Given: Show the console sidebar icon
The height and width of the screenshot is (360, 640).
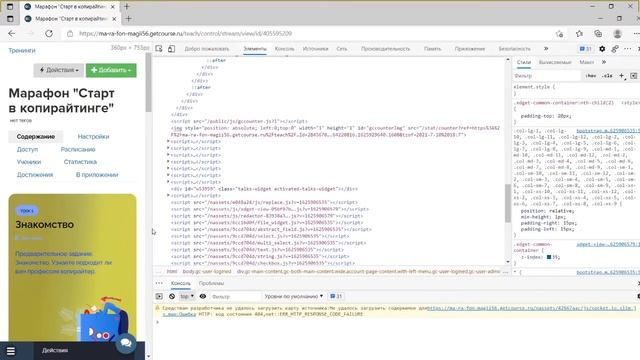Looking at the screenshot, I should coord(159,296).
